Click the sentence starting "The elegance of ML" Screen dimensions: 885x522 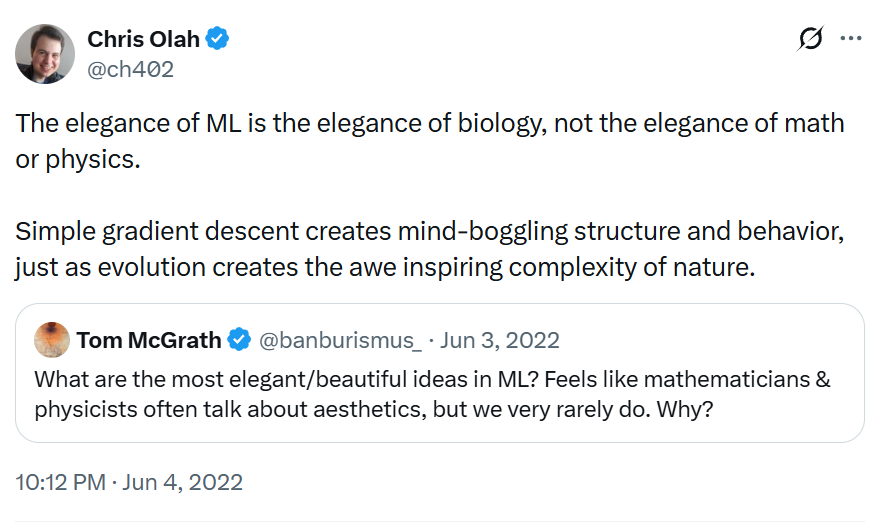430,124
